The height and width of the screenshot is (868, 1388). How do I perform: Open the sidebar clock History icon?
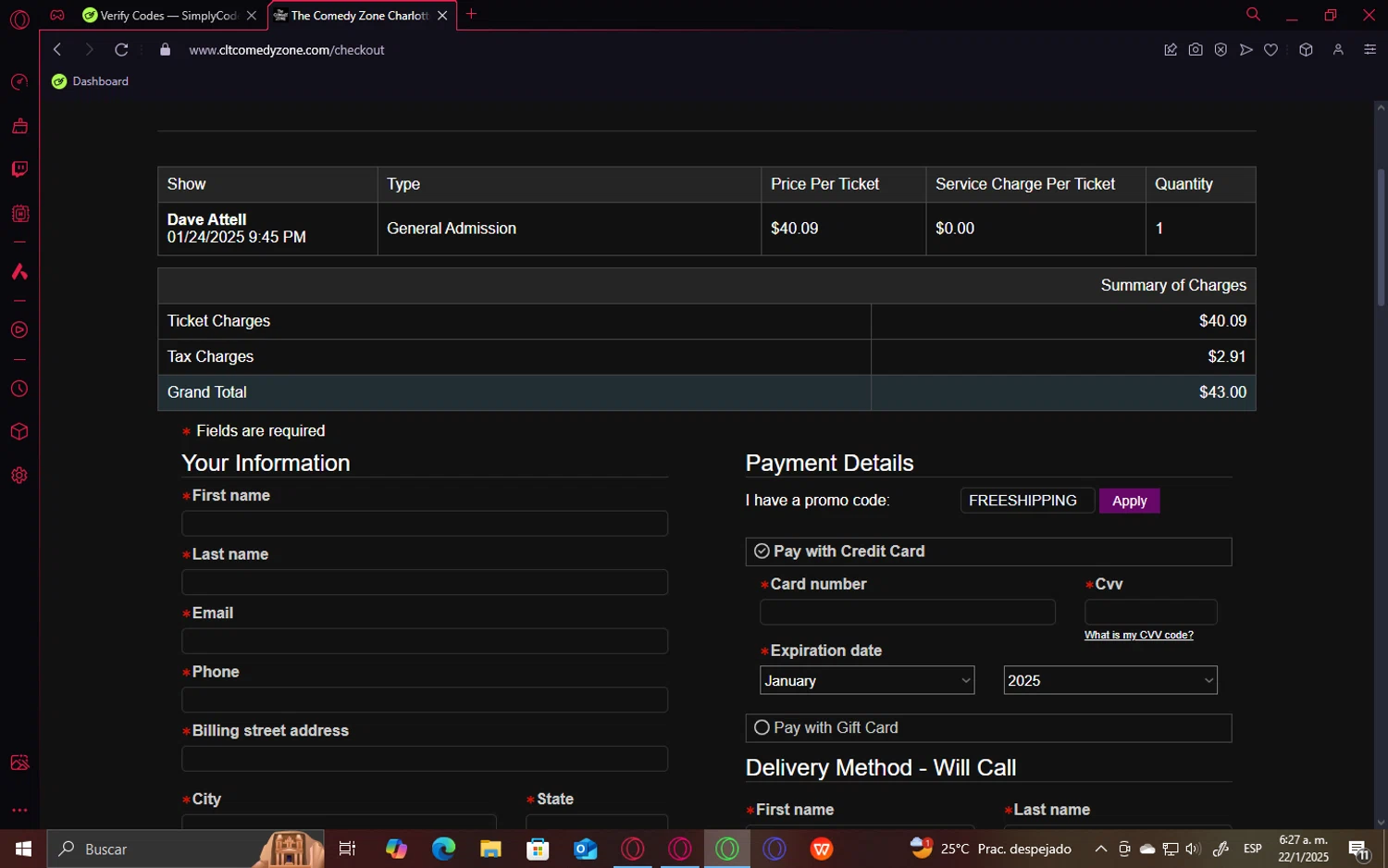(x=19, y=389)
